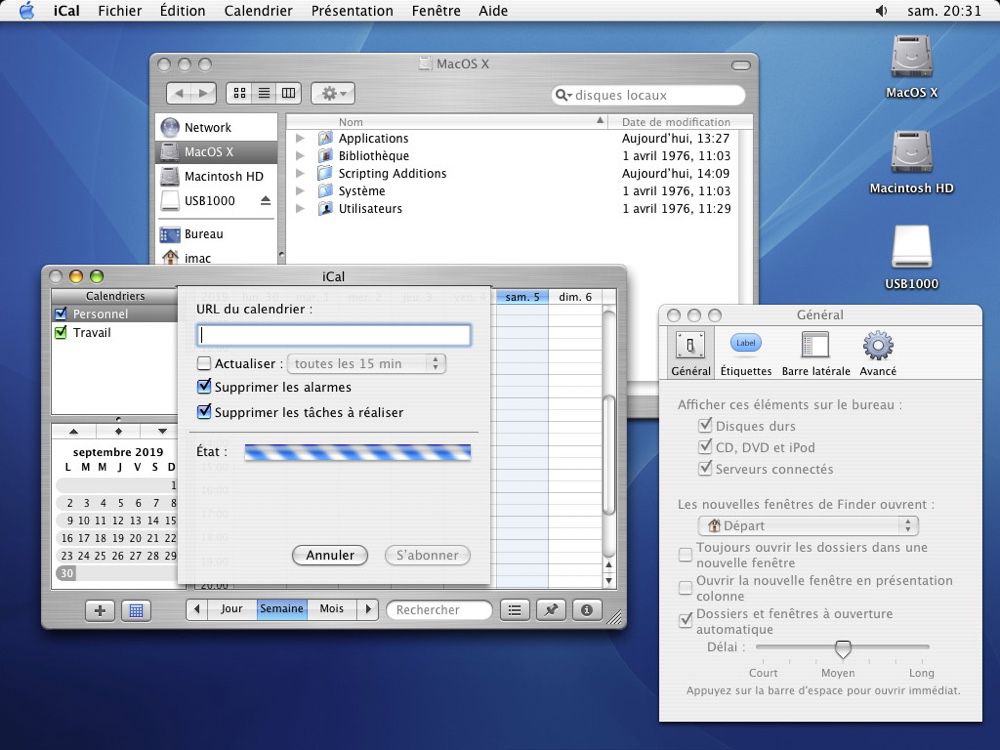Toggle the iCal mini calendar view
1000x750 pixels.
tap(136, 610)
